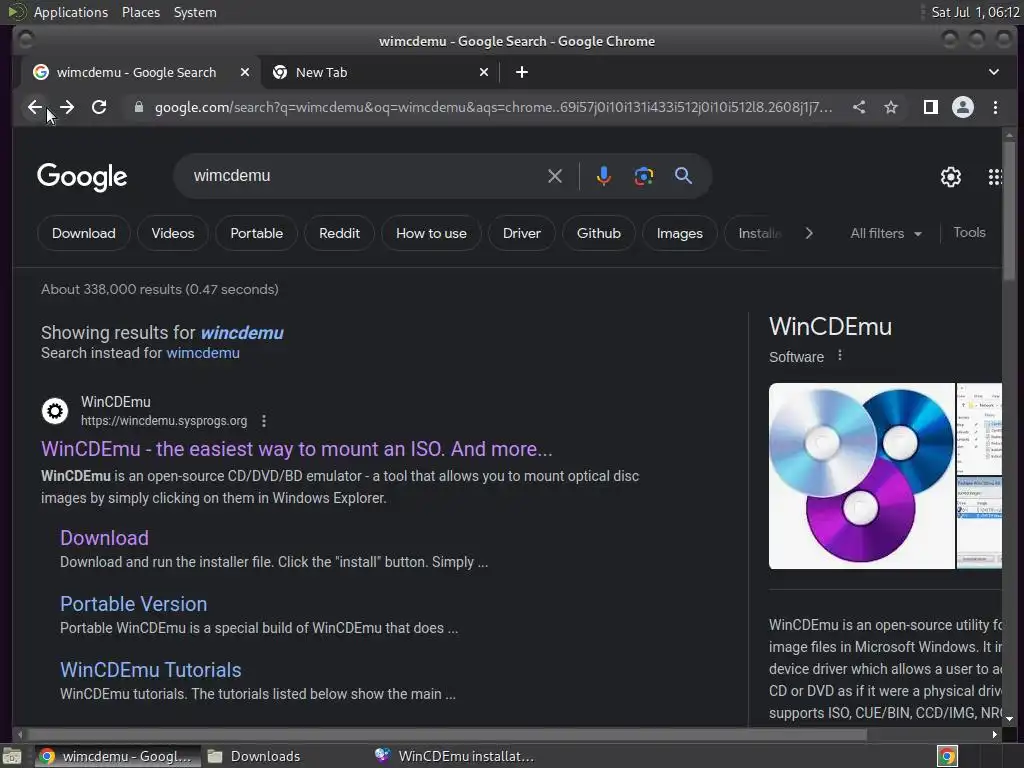Close the wimcdemu Google Search tab

pyautogui.click(x=244, y=72)
